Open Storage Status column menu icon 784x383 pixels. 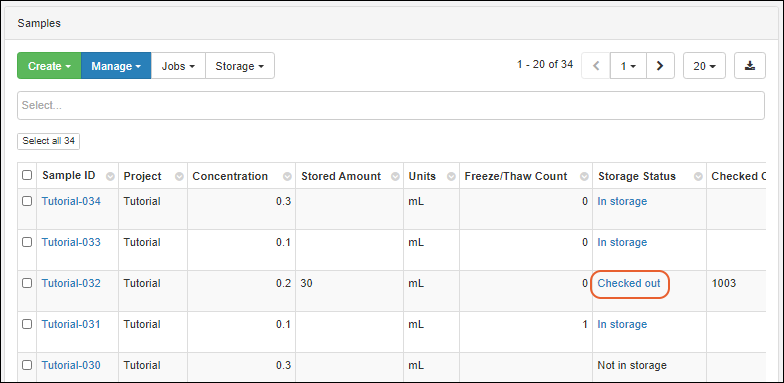click(x=698, y=176)
